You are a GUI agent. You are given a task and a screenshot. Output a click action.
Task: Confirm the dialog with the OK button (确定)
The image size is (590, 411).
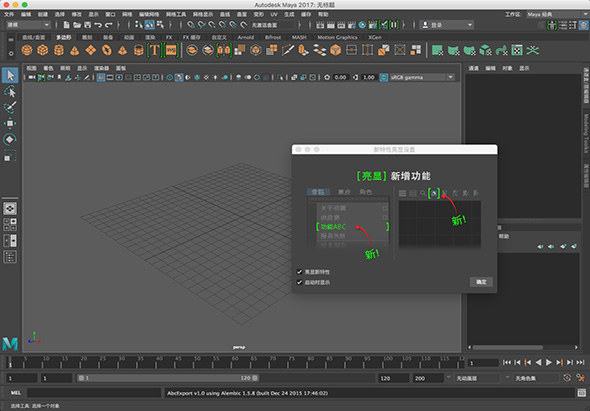tap(481, 282)
